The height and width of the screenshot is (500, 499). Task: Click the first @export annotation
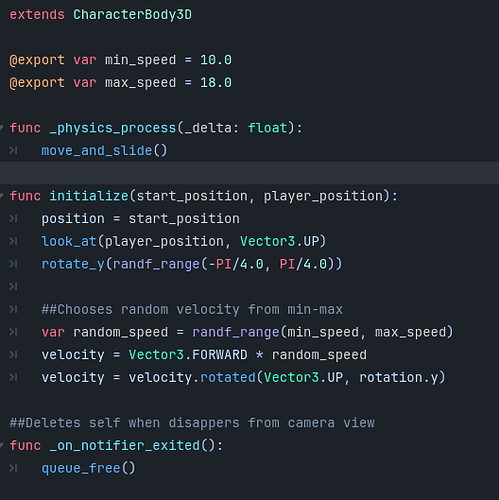pos(37,60)
